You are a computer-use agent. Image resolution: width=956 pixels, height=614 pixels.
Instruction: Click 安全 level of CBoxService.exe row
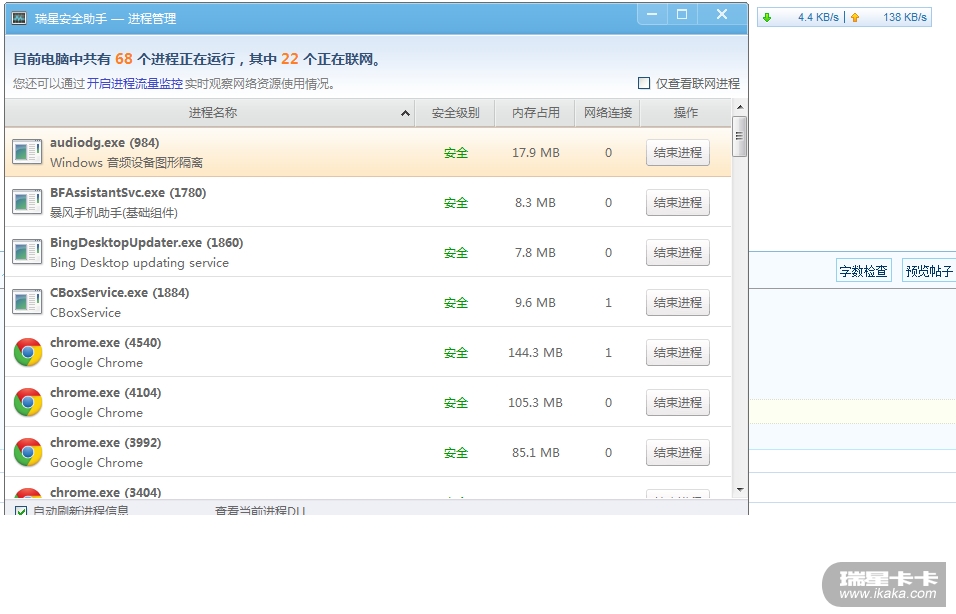click(455, 303)
